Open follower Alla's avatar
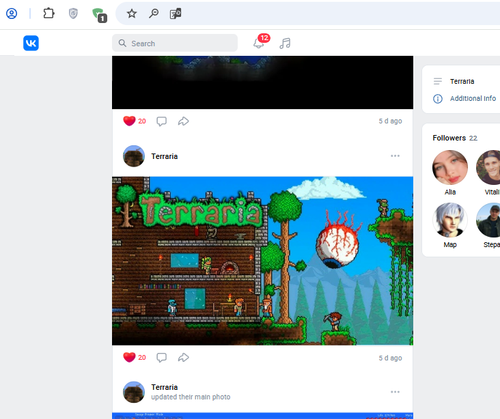 click(450, 167)
